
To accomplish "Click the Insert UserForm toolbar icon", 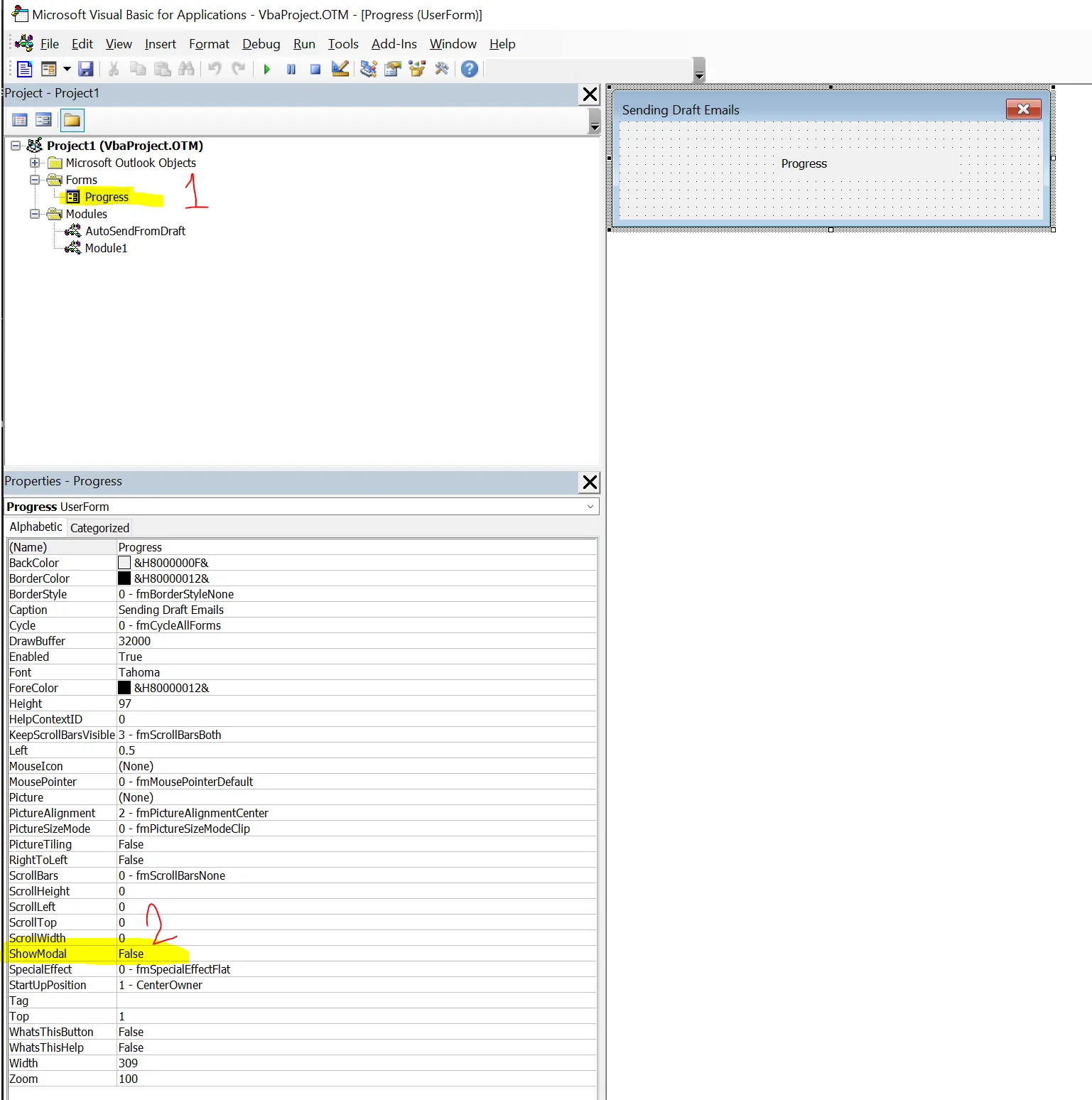I will pyautogui.click(x=49, y=69).
